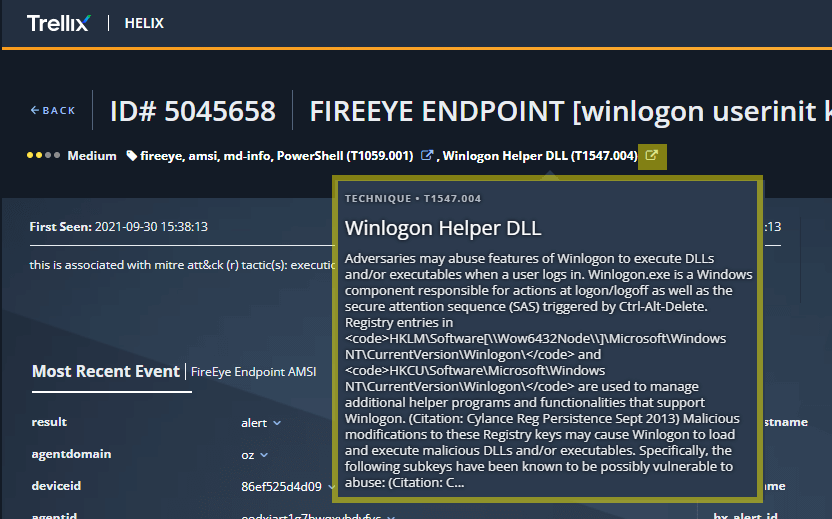This screenshot has width=832, height=519.
Task: Click the alert ID# 5045658 heading
Action: pos(192,111)
